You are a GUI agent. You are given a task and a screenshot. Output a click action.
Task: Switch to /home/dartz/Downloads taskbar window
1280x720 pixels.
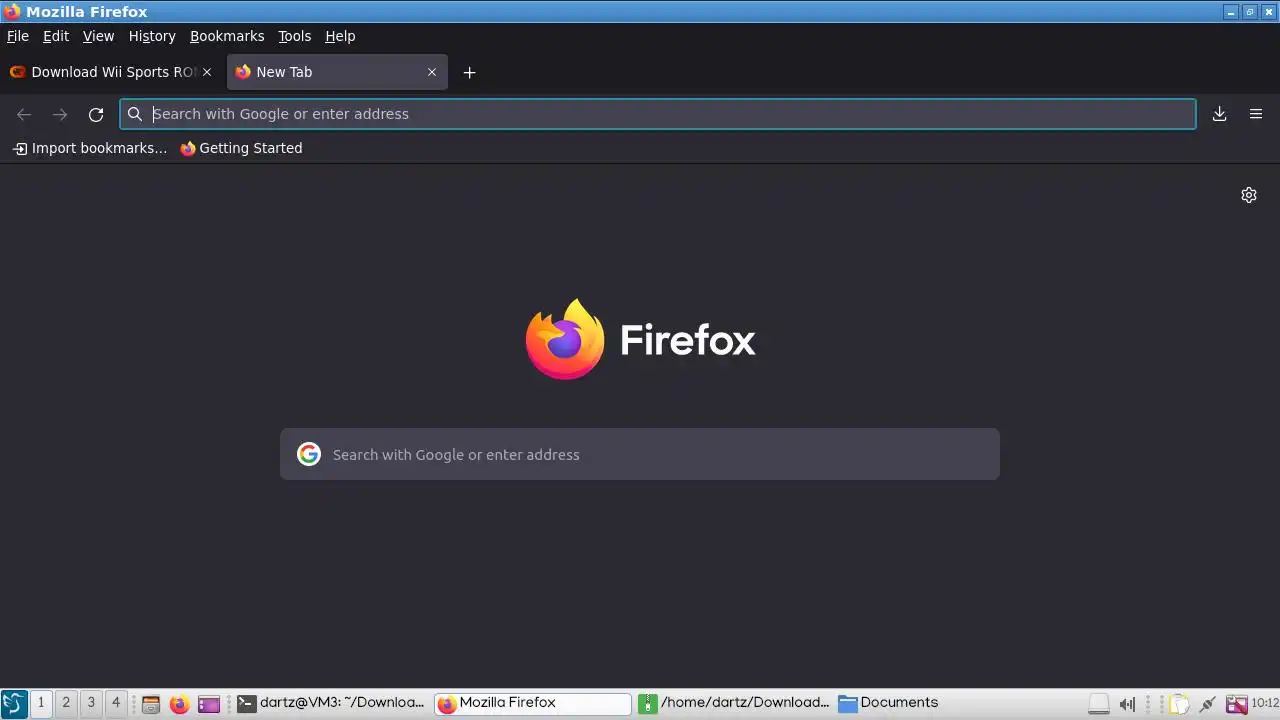pos(734,703)
